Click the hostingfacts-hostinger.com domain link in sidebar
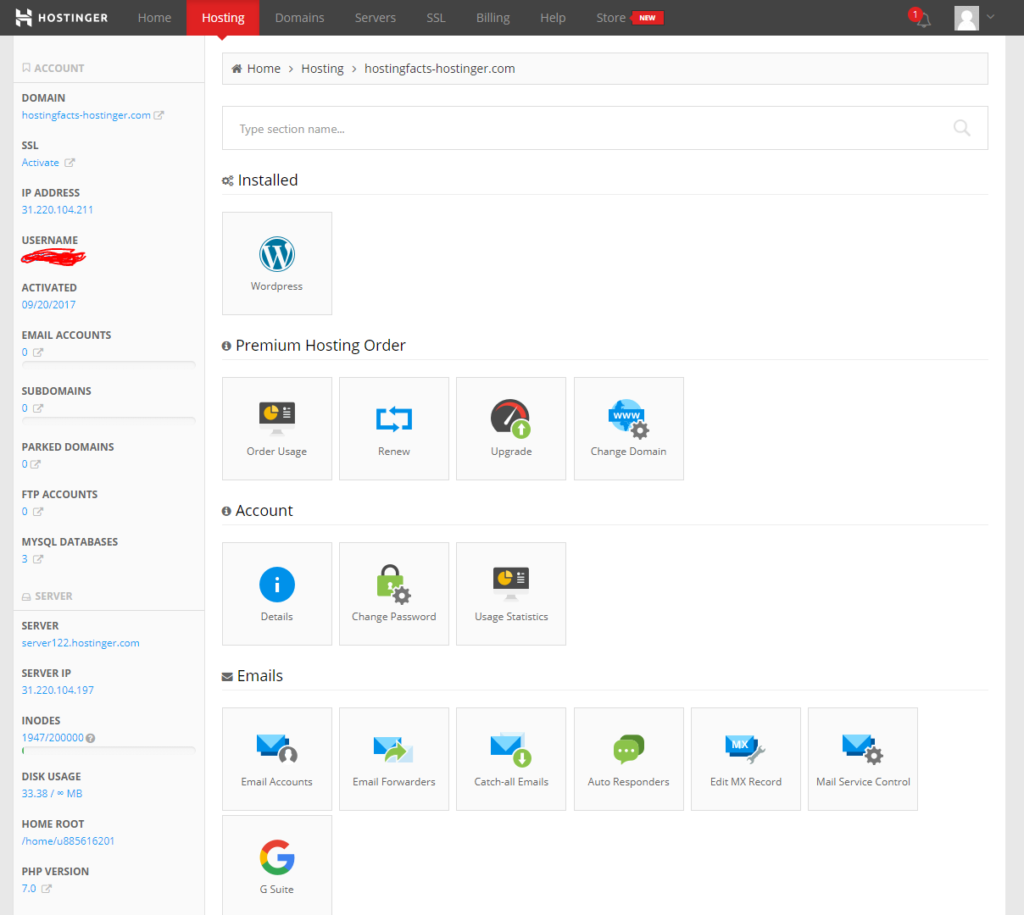Screen dimensions: 1024x915 coord(86,115)
